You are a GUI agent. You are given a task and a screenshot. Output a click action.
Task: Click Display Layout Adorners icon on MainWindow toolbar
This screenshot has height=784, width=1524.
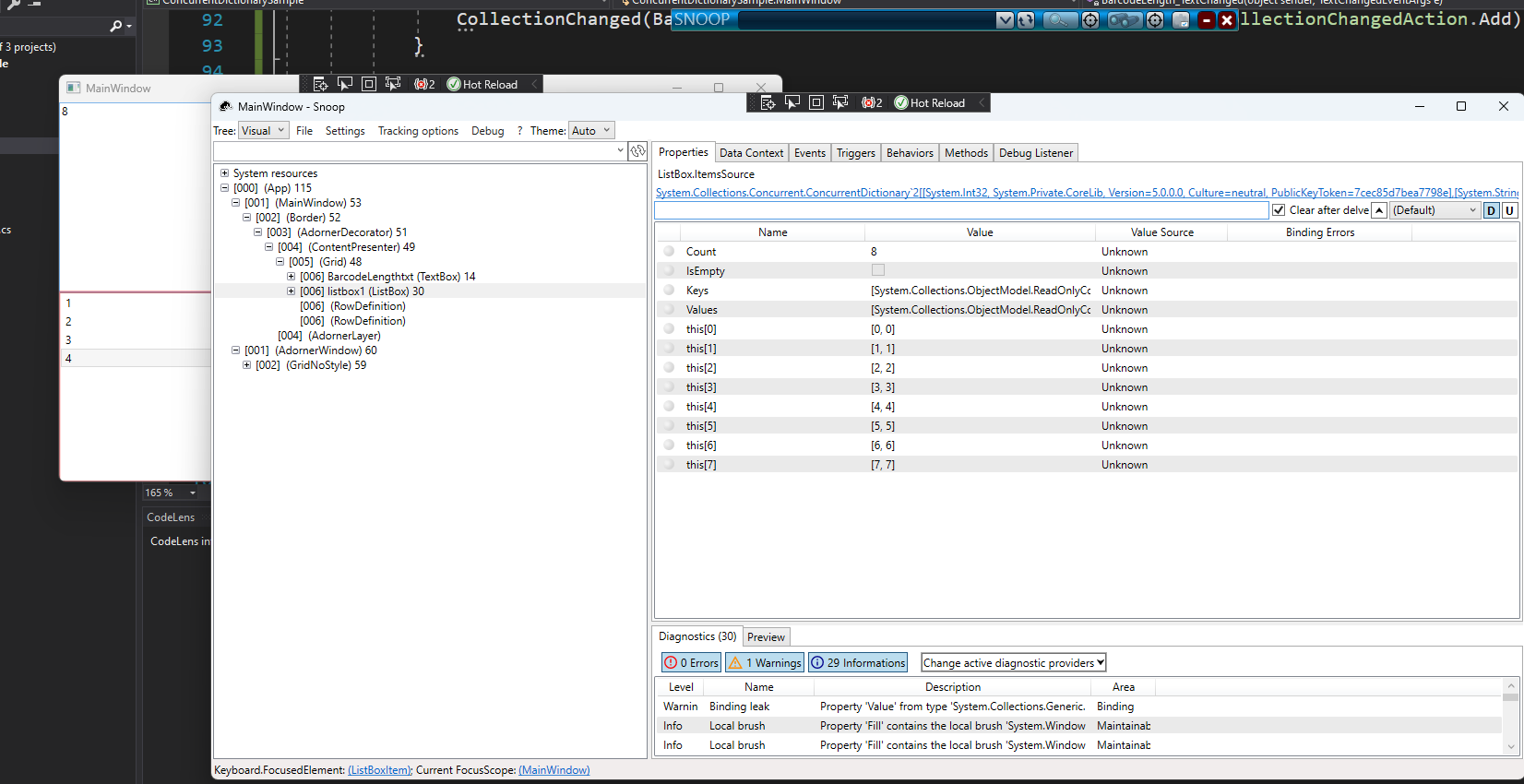pyautogui.click(x=369, y=84)
